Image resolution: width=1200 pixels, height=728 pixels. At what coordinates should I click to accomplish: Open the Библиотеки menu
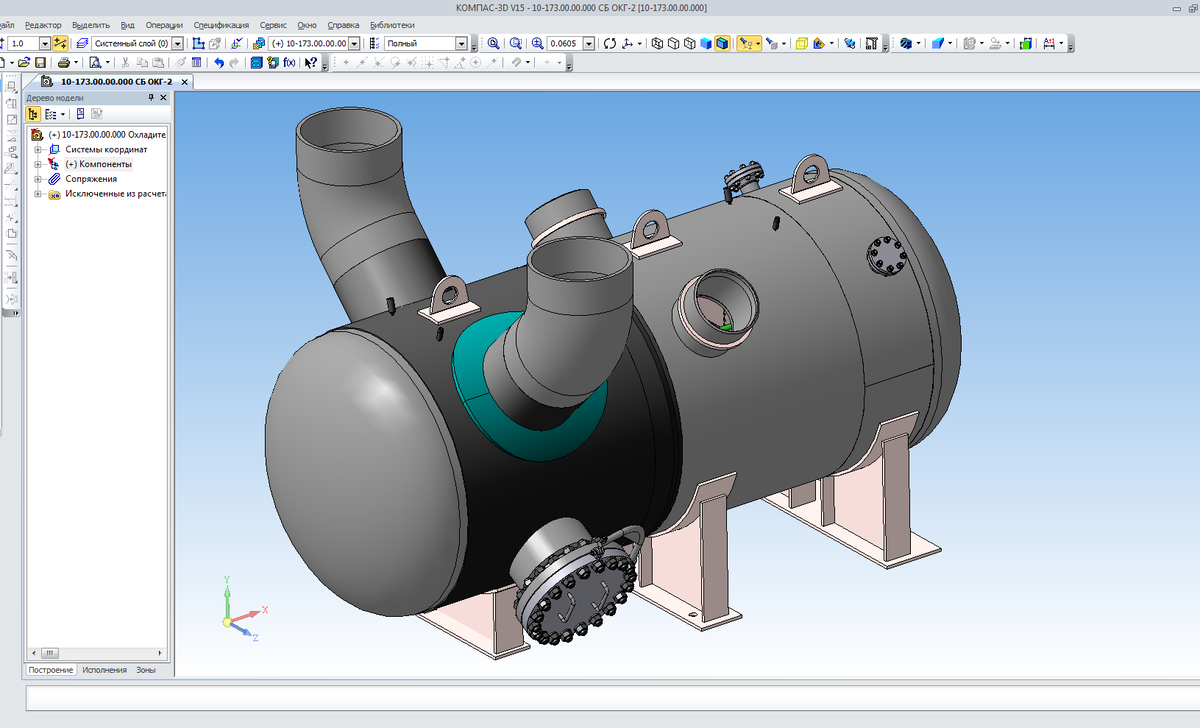[392, 24]
